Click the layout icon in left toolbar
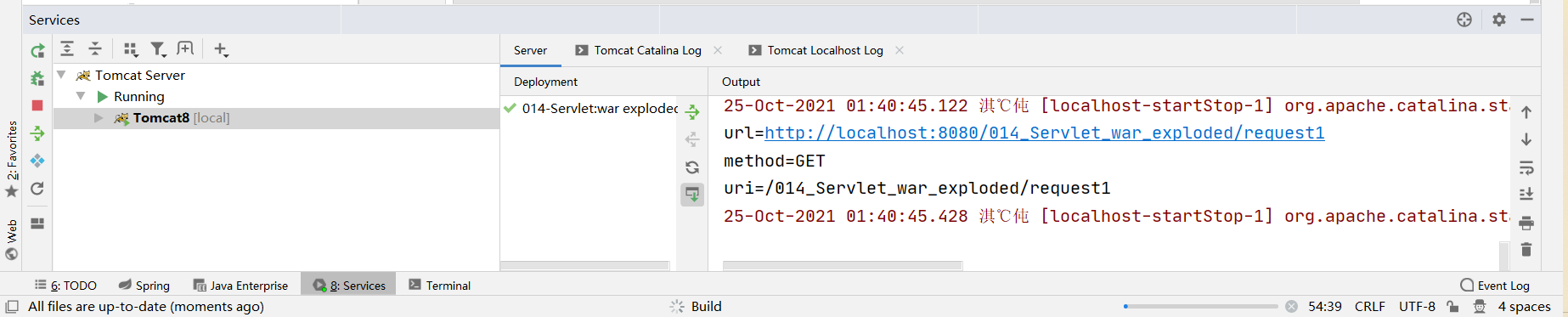This screenshot has width=1568, height=317. point(37,224)
